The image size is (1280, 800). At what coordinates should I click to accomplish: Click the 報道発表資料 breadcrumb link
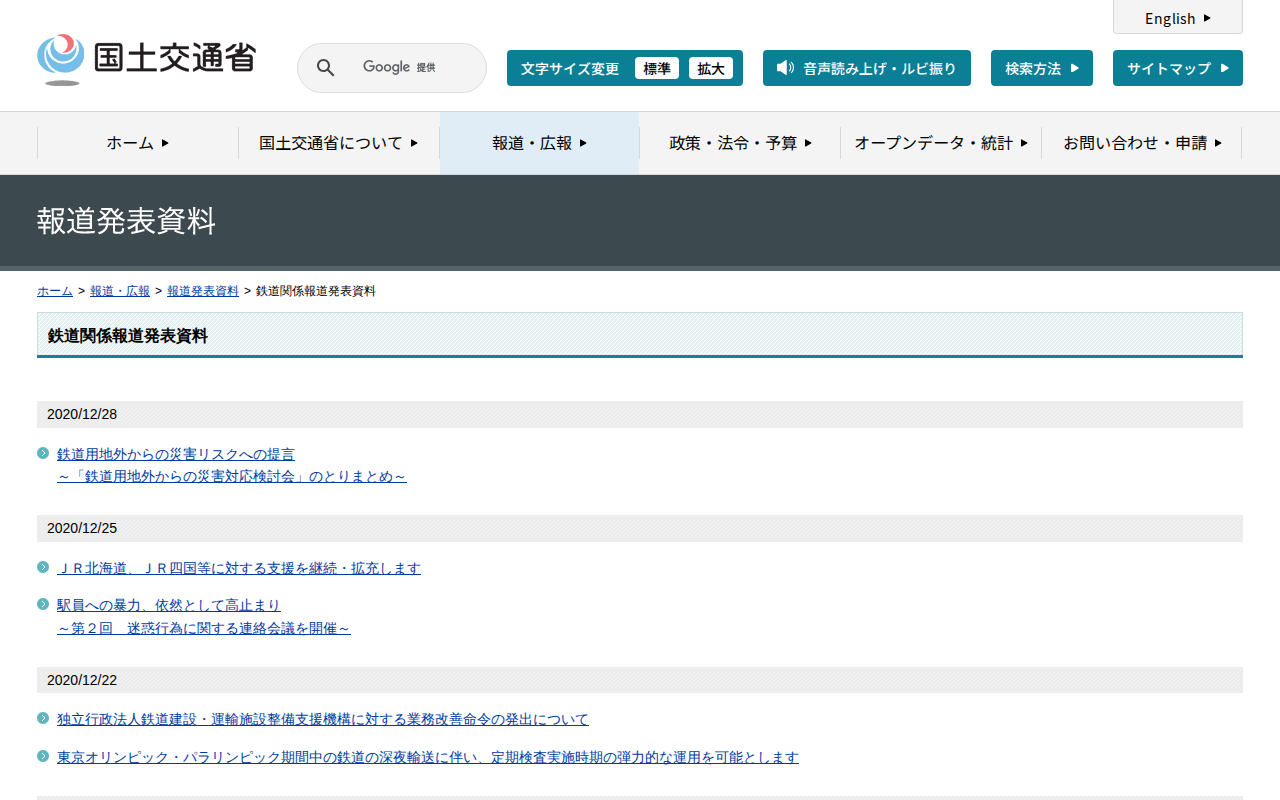(203, 291)
